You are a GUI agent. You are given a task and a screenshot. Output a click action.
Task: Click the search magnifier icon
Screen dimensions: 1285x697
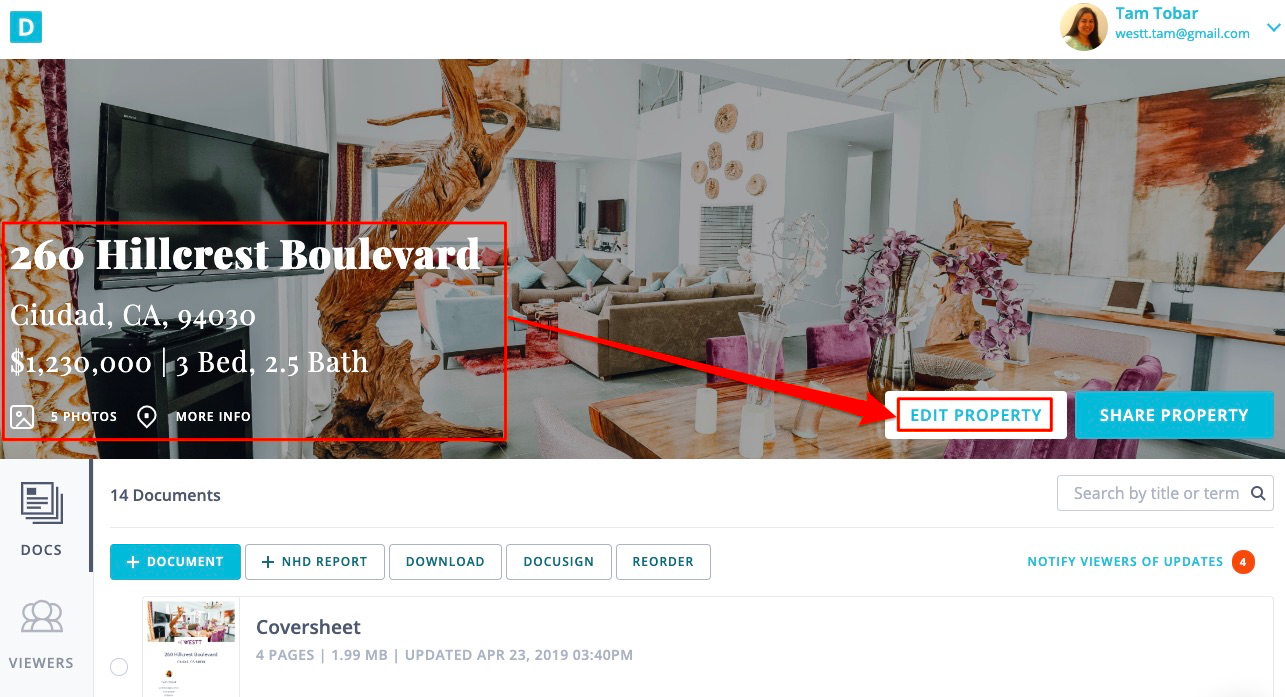pos(1258,493)
